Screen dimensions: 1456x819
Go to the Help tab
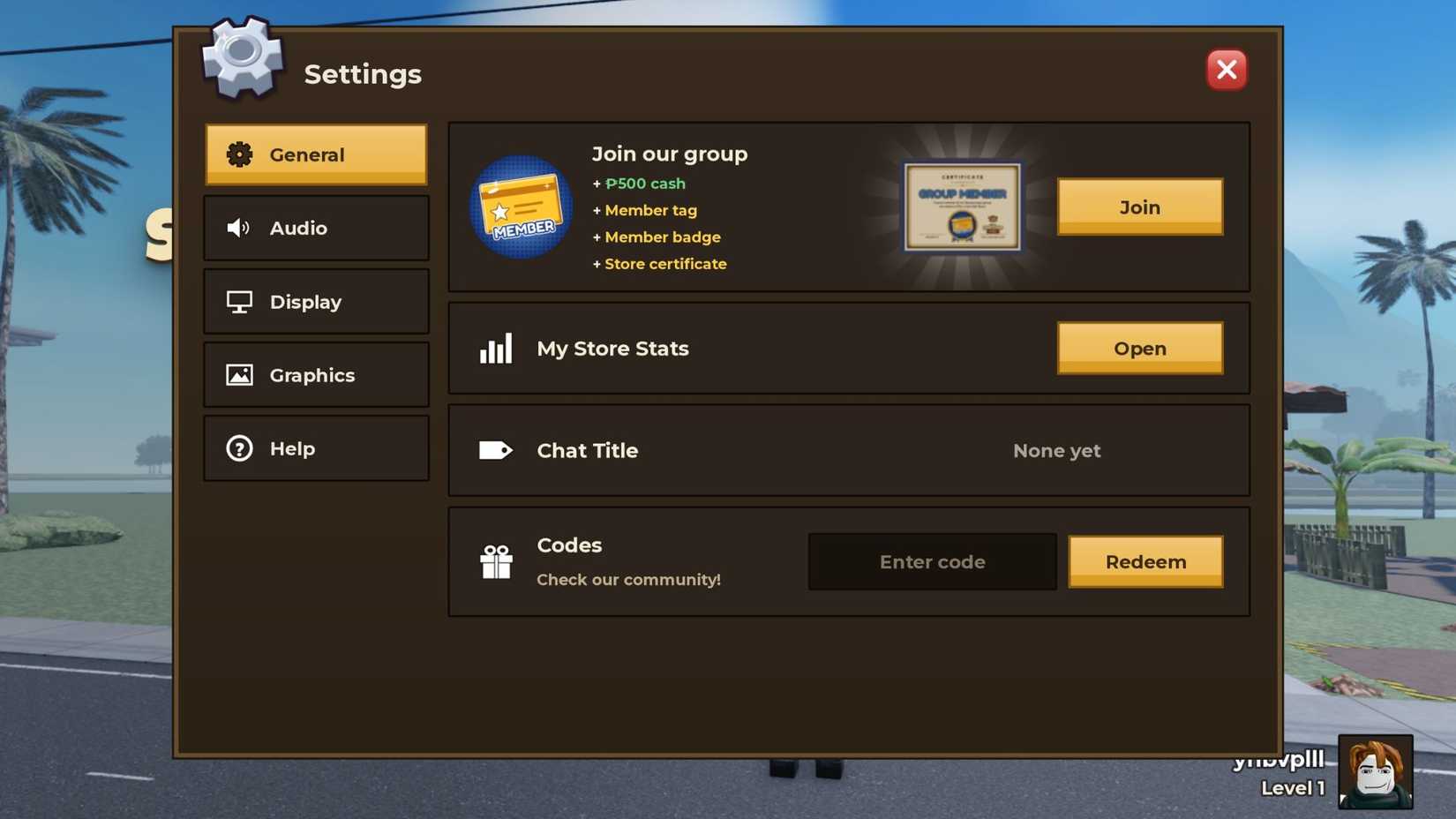click(x=316, y=448)
